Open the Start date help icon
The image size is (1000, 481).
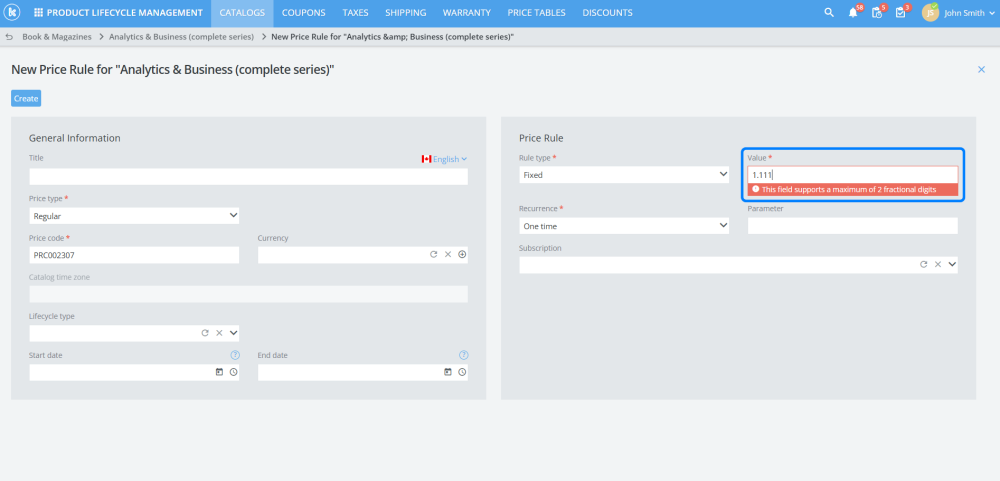(x=235, y=355)
